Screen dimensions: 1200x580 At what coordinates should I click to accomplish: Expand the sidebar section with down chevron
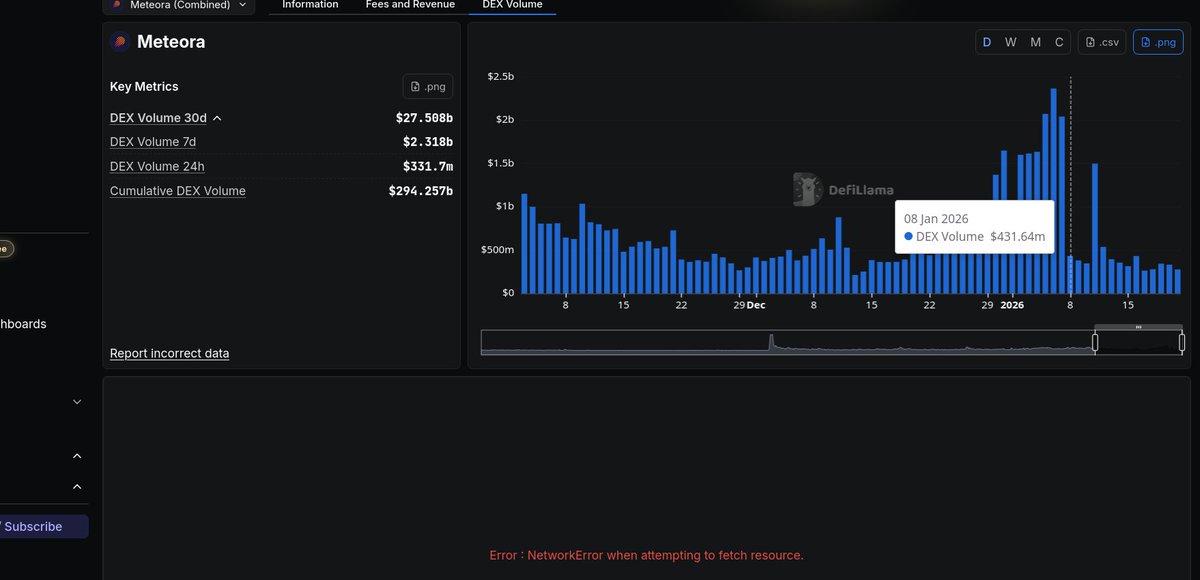(77, 402)
